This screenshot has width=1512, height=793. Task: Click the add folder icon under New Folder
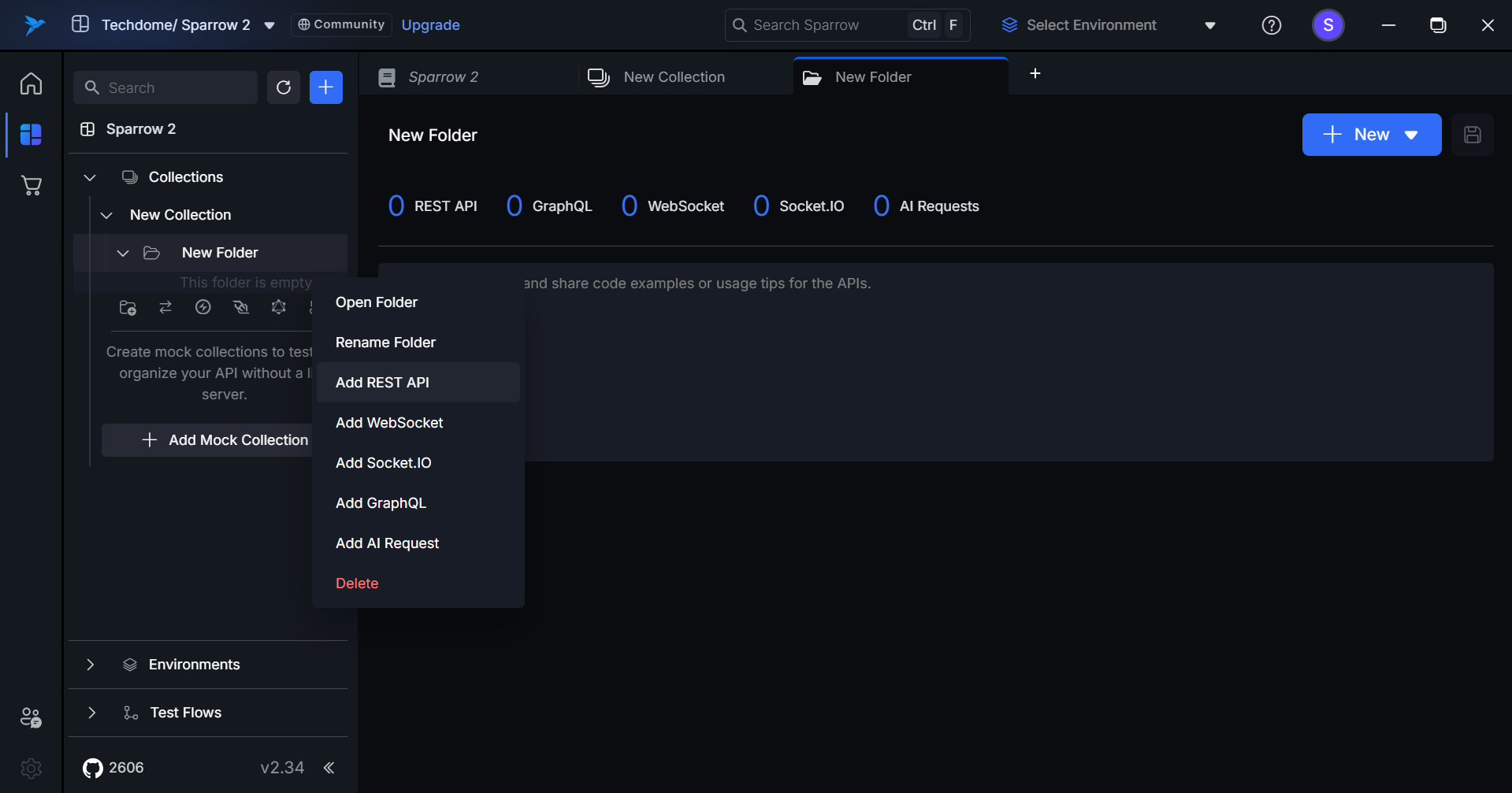tap(128, 307)
